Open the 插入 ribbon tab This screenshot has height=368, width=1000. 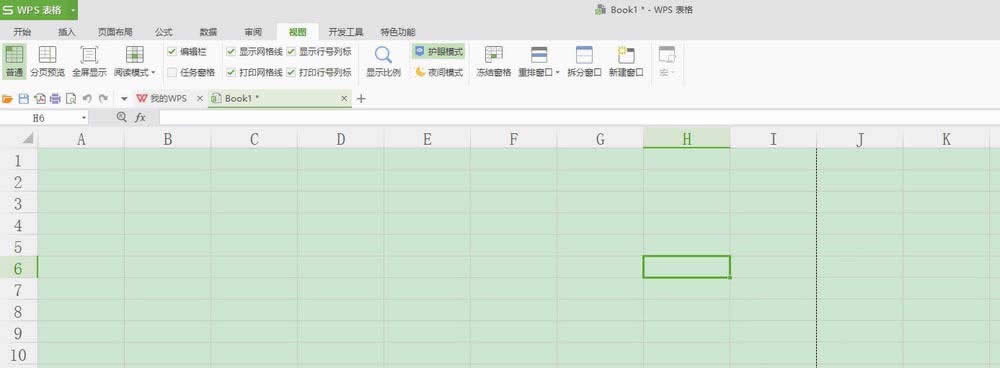click(x=66, y=32)
